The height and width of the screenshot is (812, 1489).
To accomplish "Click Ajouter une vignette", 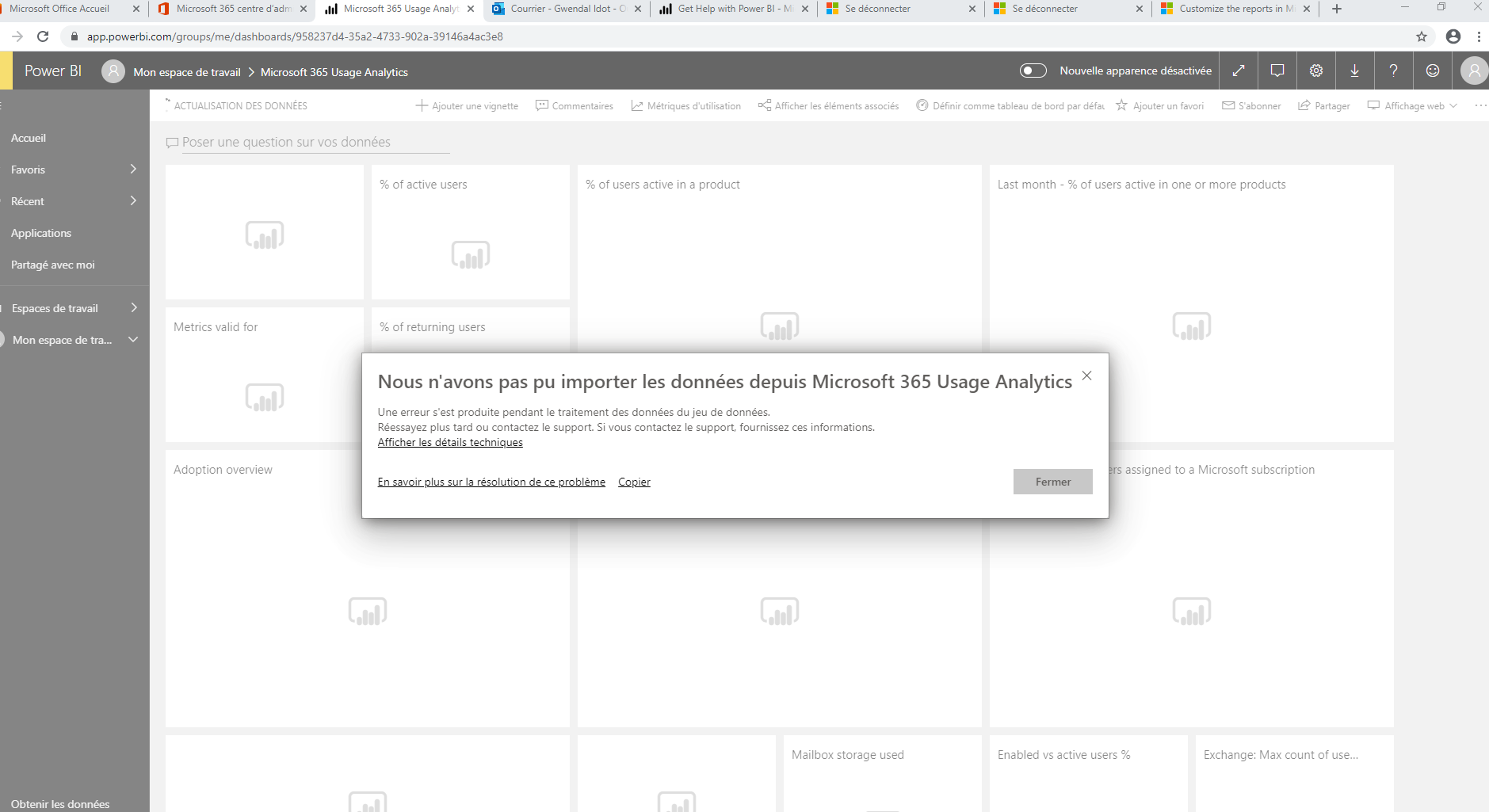I will click(x=467, y=105).
